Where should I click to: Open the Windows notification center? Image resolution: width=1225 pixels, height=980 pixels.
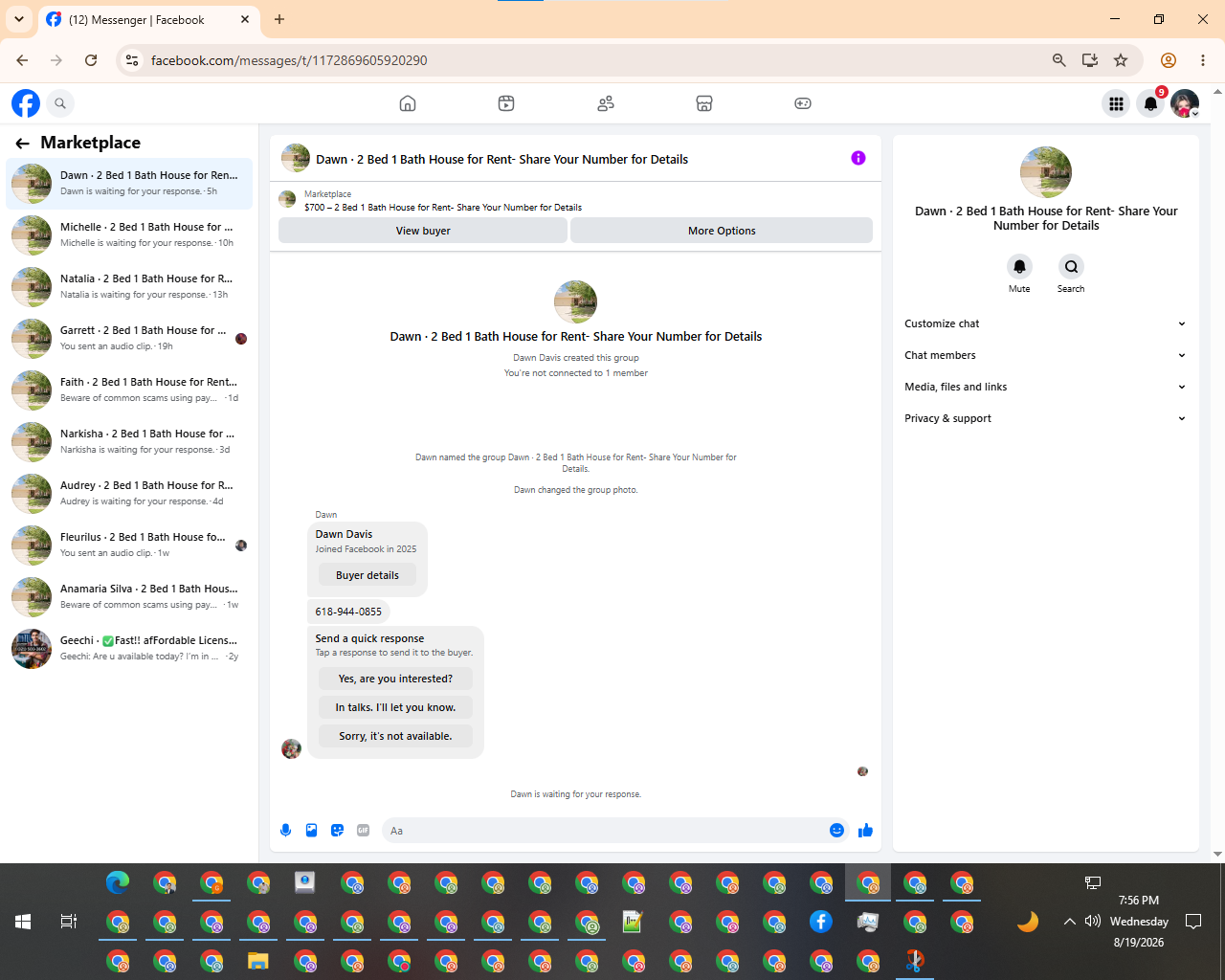coord(1193,922)
